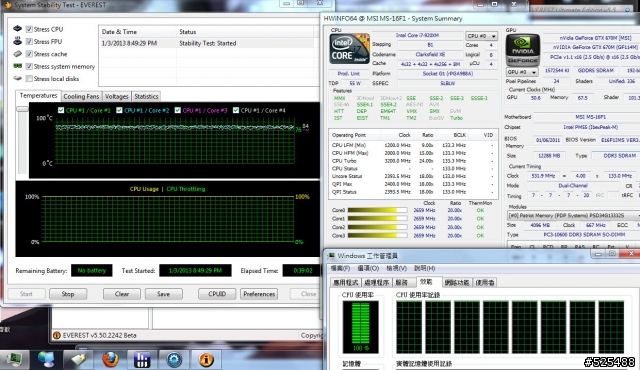Open 檢視(V) menu in Task Manager
This screenshot has width=640, height=370.
396,268
